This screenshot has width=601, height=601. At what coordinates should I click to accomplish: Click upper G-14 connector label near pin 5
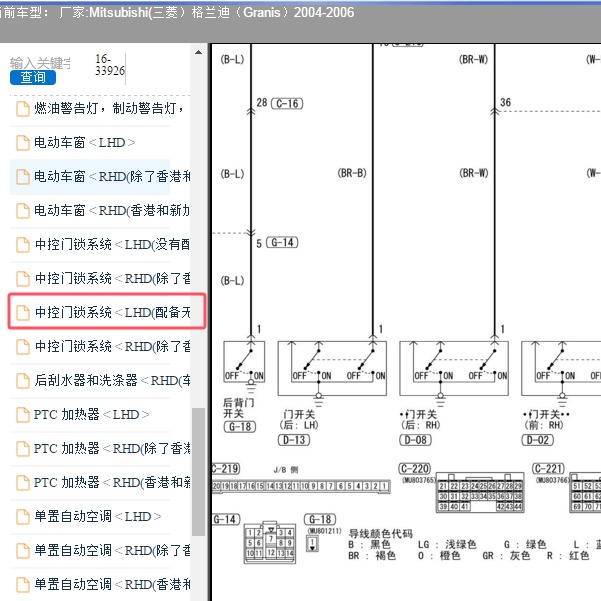pos(282,242)
